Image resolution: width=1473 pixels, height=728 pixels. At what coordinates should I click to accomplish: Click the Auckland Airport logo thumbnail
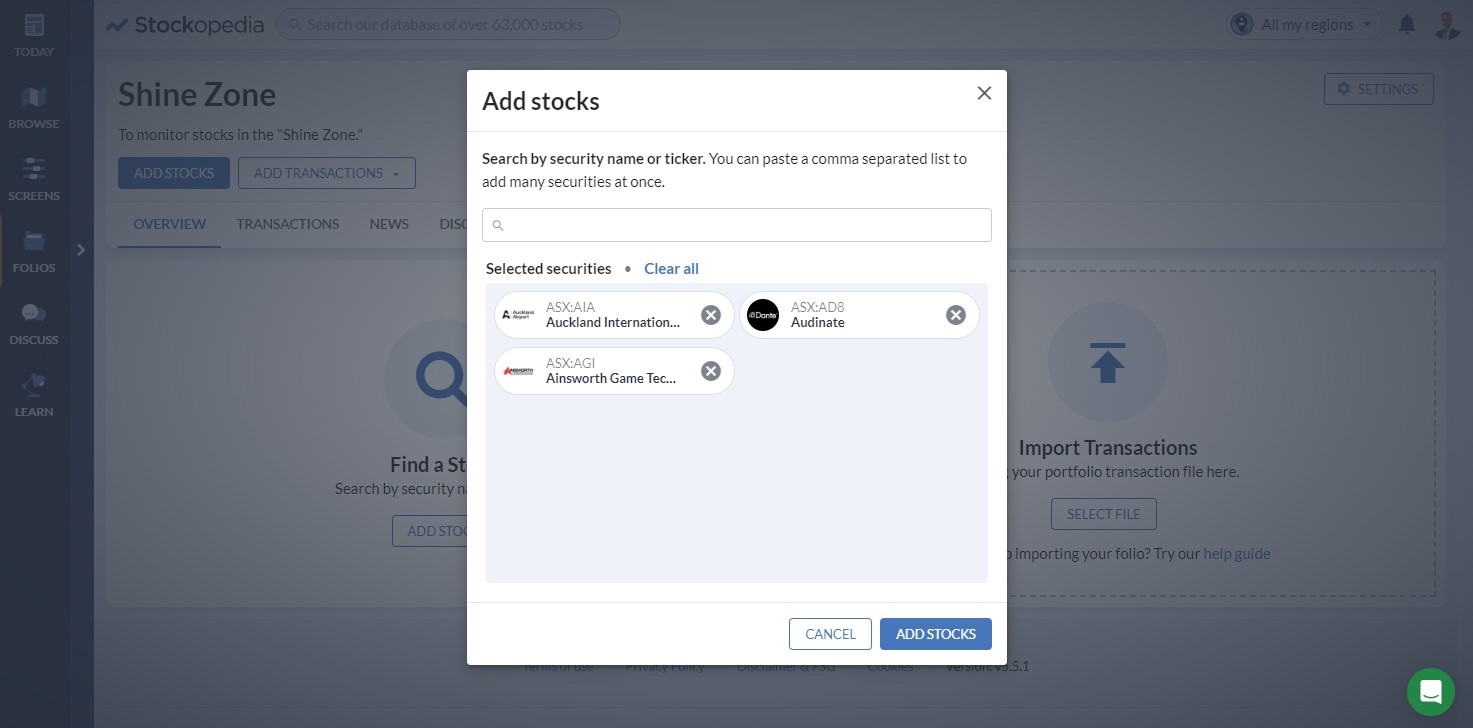click(518, 315)
